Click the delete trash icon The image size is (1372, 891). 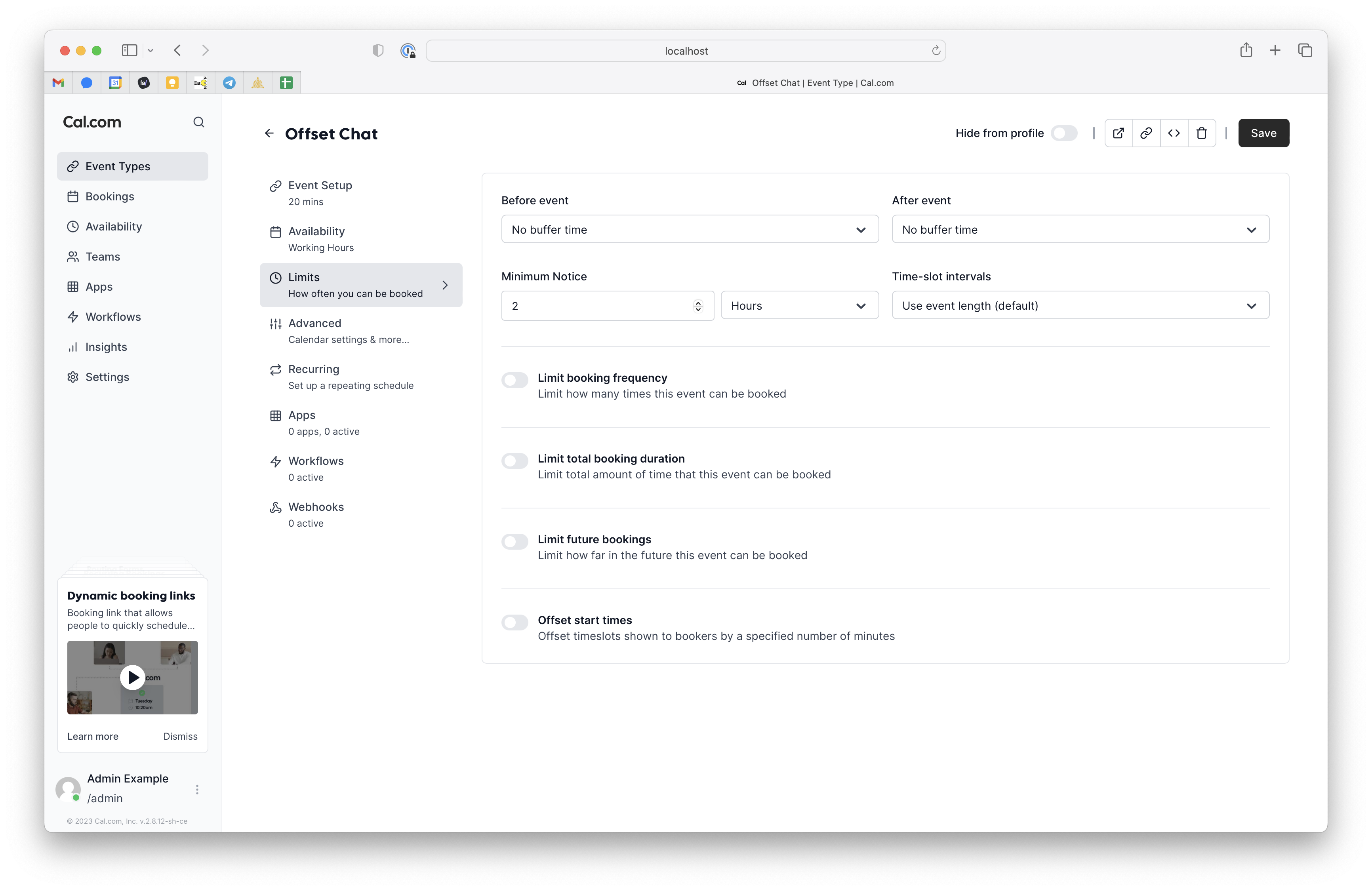click(1201, 133)
